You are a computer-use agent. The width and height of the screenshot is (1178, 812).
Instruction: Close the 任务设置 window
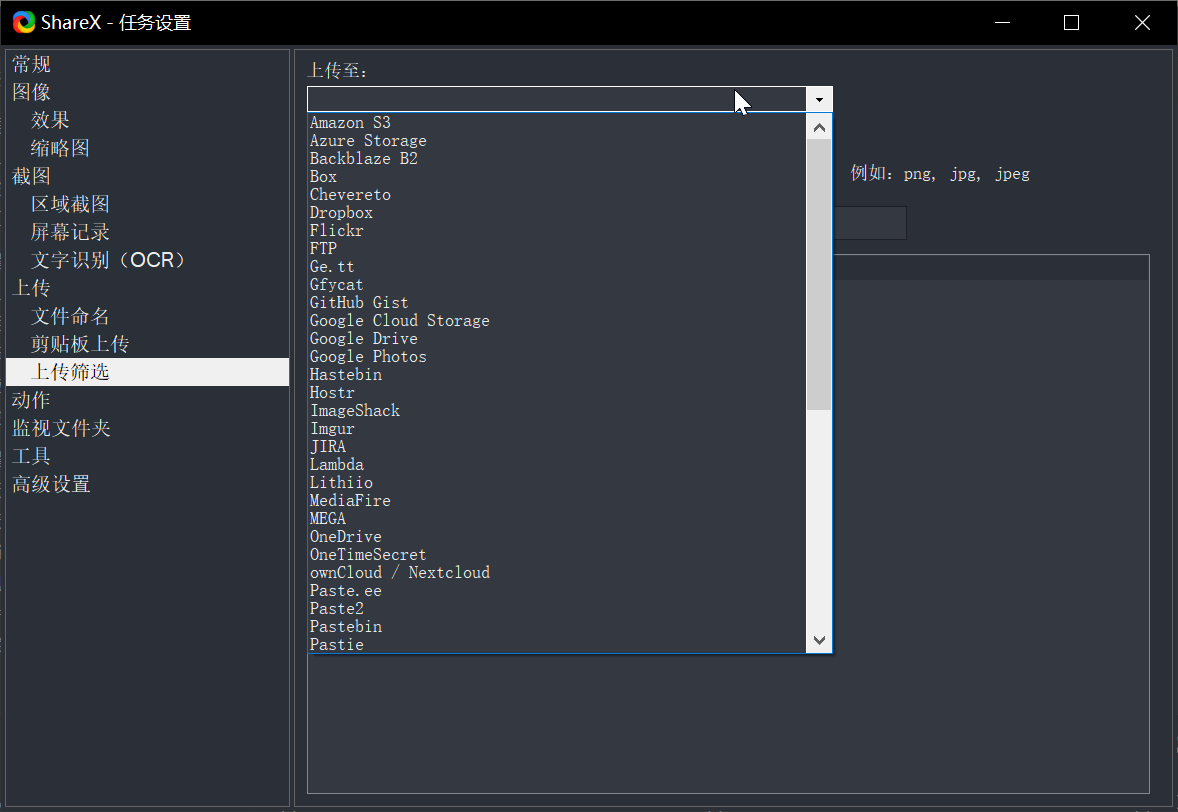[1142, 23]
